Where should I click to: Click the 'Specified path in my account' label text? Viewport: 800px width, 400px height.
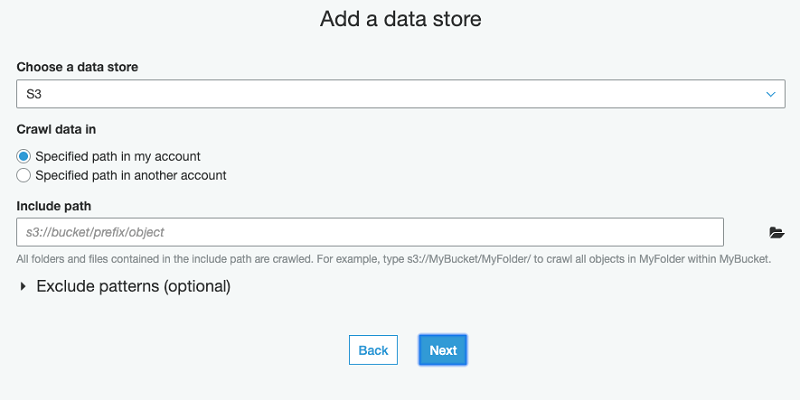coord(118,157)
